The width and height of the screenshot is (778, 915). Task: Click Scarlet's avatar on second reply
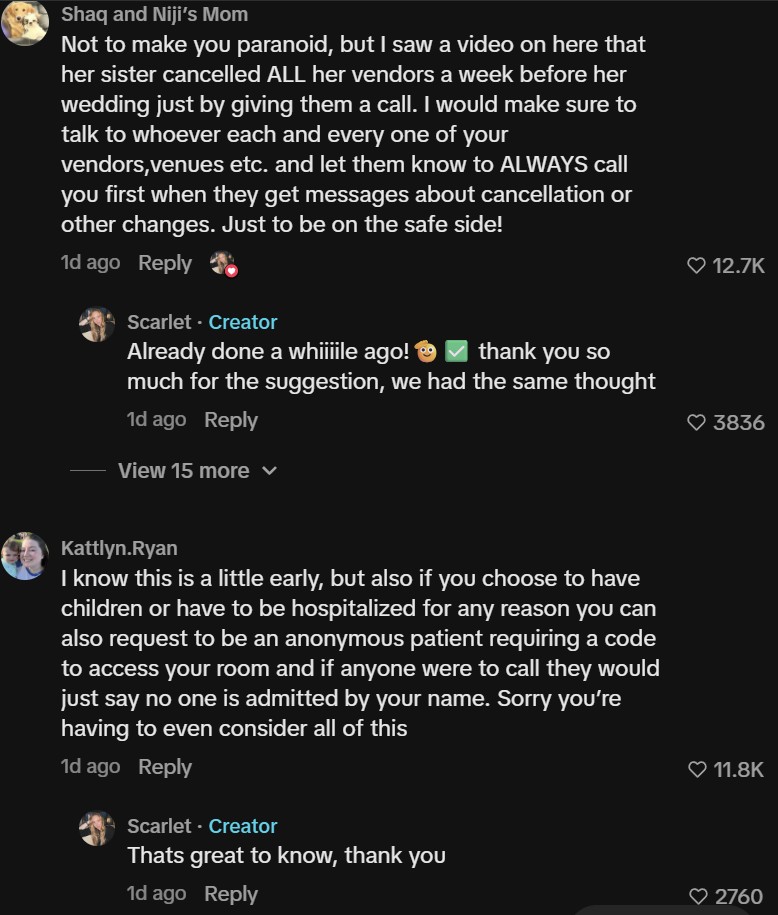tap(97, 829)
